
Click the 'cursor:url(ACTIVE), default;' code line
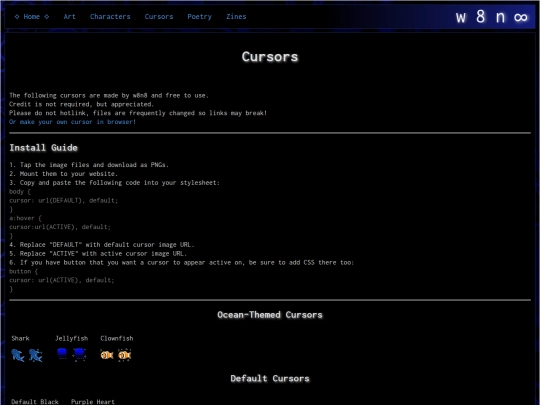60,227
